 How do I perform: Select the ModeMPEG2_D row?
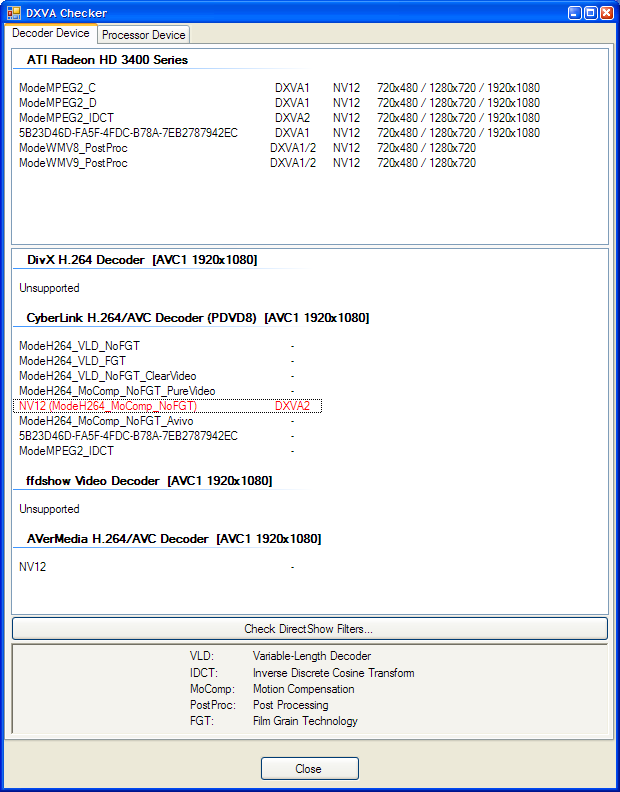tap(279, 103)
